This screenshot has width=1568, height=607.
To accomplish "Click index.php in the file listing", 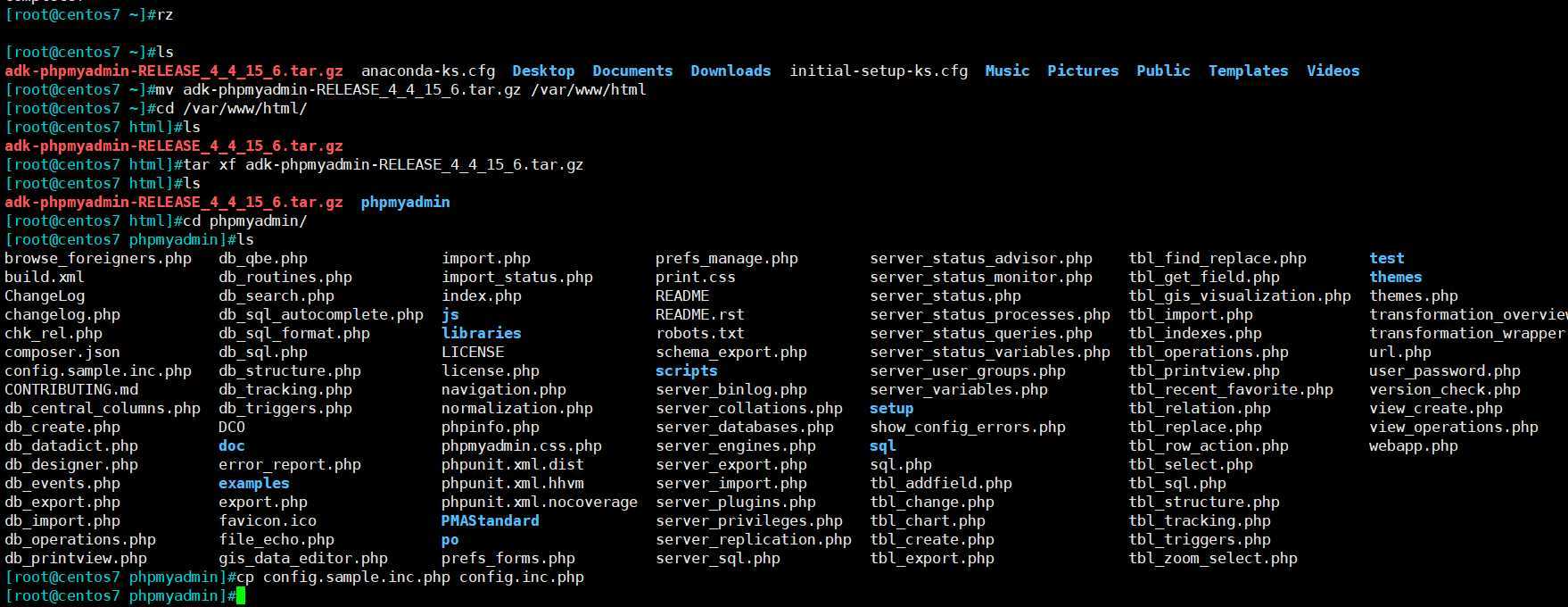I will (x=481, y=295).
